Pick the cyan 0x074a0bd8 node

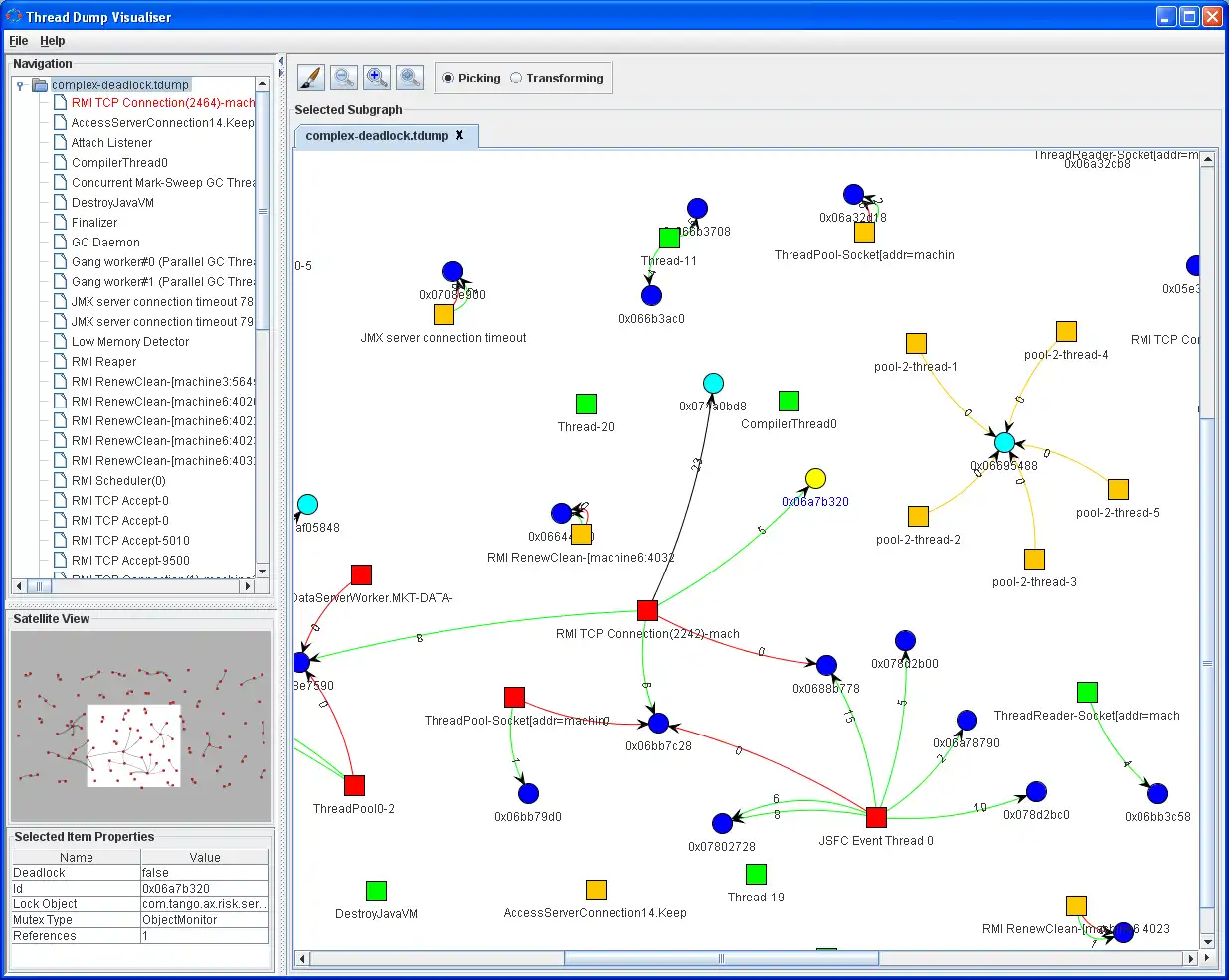tap(713, 384)
